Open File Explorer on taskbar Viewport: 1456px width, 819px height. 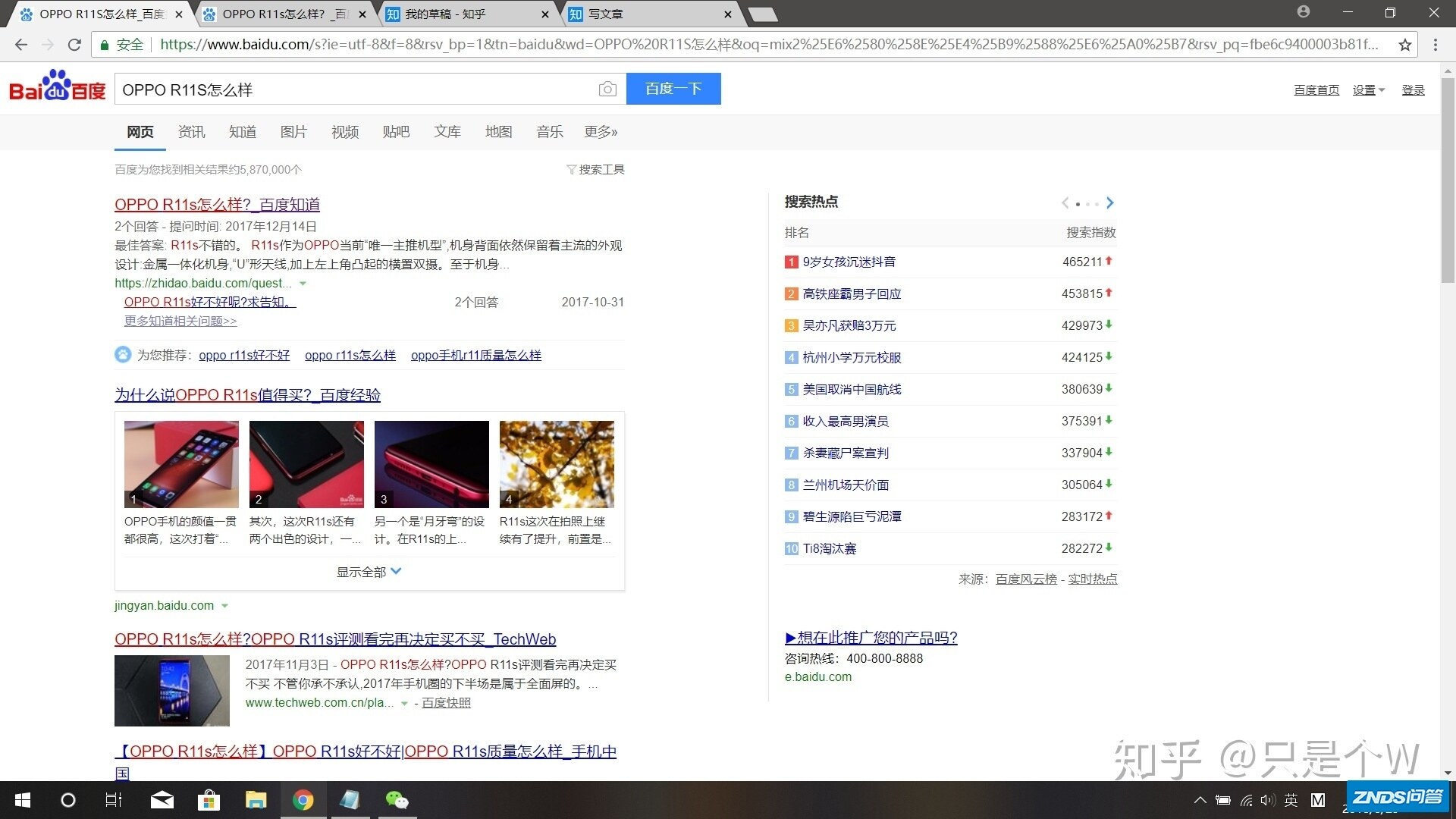coord(256,800)
